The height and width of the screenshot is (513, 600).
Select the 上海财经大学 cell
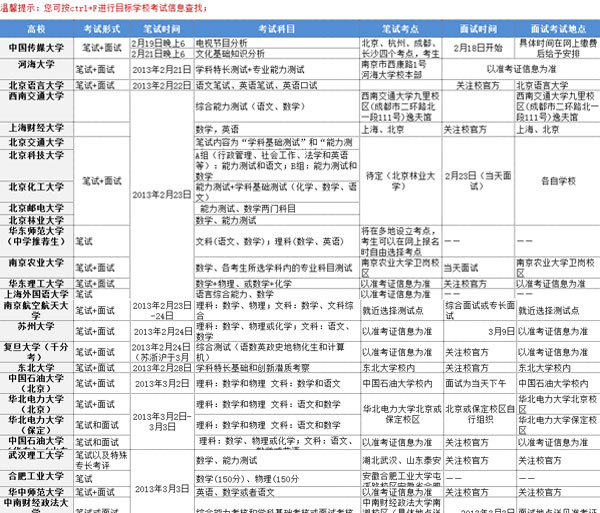[x=36, y=129]
